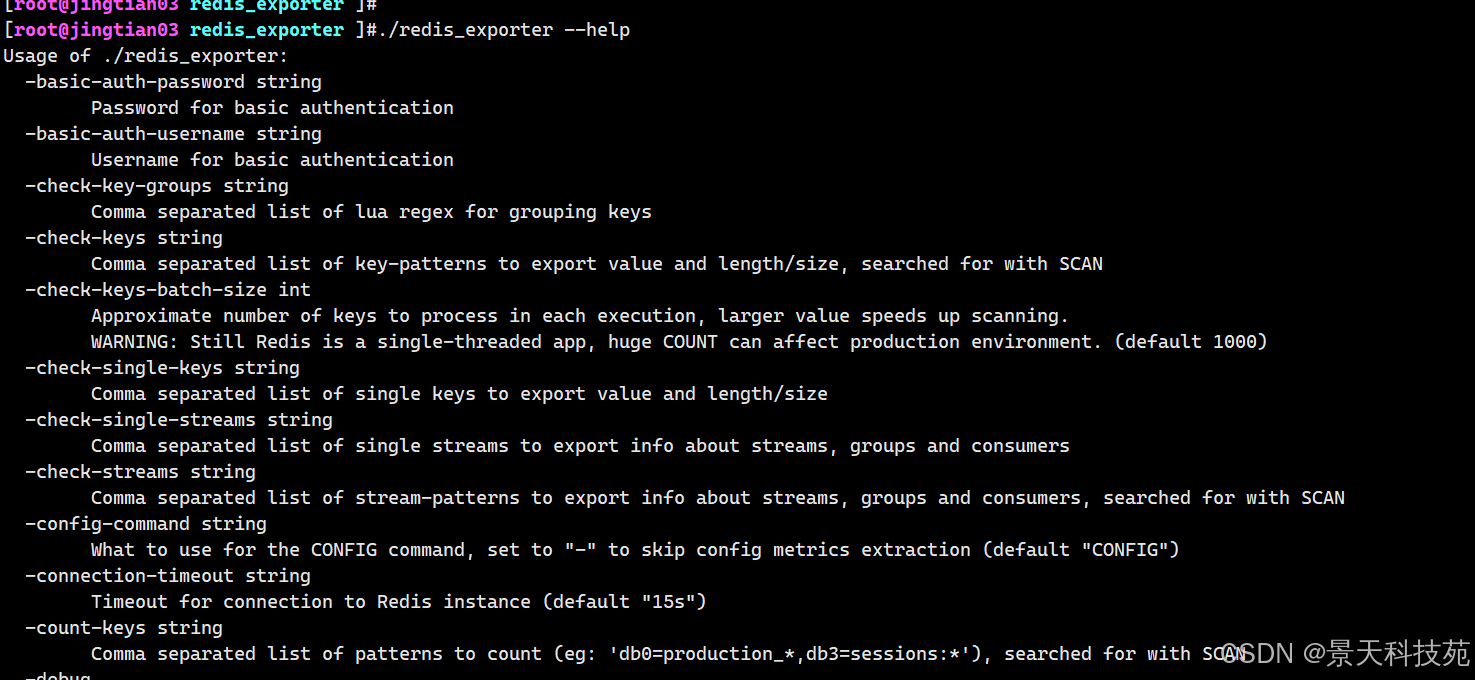Click the "Usage of ./redis_exporter:" line

(146, 56)
